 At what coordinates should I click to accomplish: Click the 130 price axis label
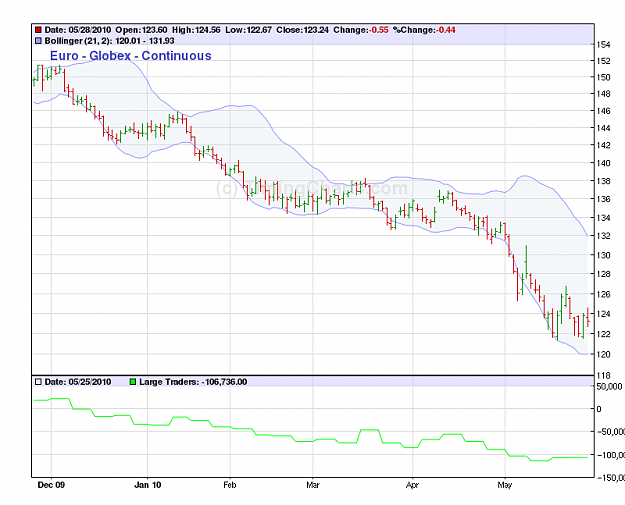coord(603,255)
